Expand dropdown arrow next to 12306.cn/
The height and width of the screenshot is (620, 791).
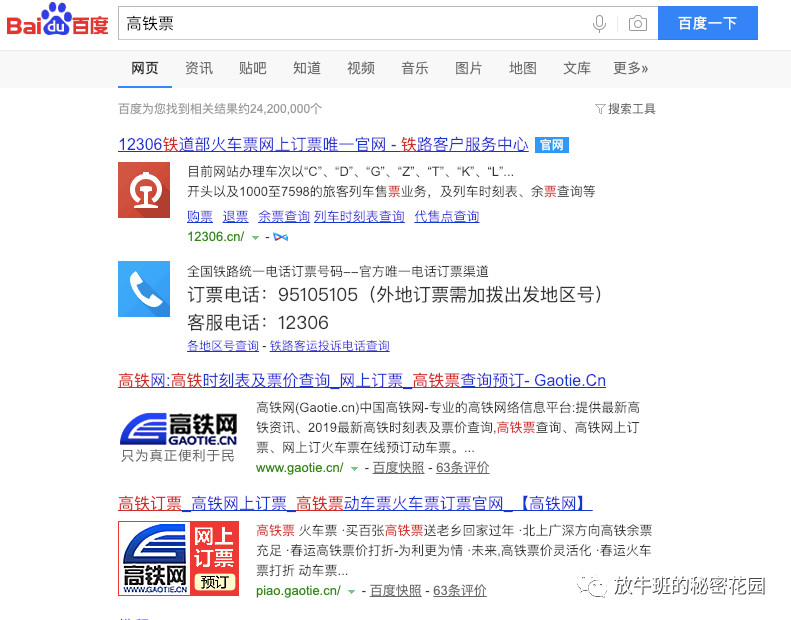(x=255, y=238)
